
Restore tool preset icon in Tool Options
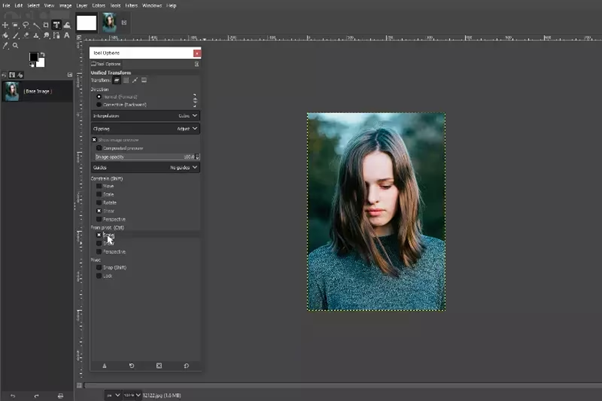tap(132, 366)
